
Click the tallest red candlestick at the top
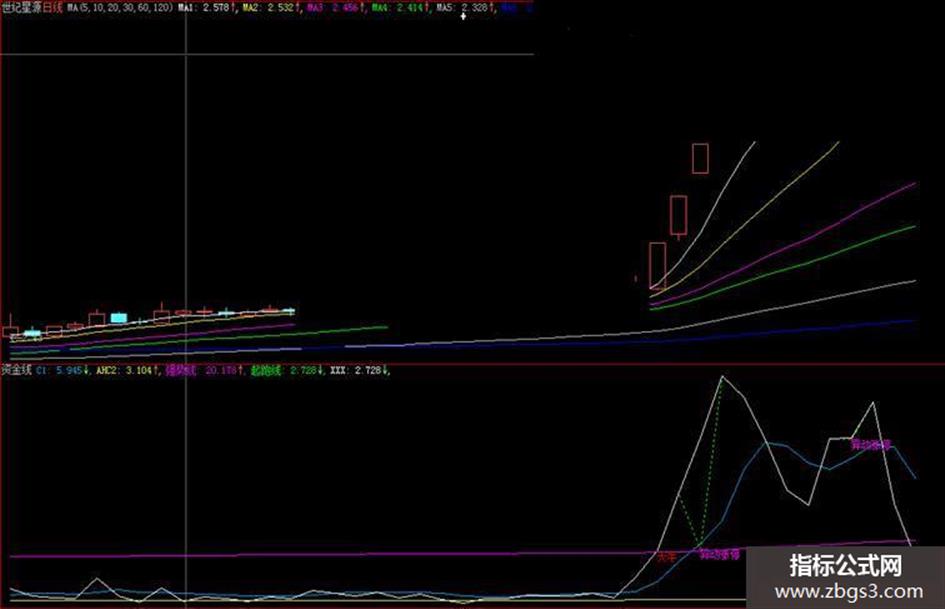pyautogui.click(x=700, y=159)
